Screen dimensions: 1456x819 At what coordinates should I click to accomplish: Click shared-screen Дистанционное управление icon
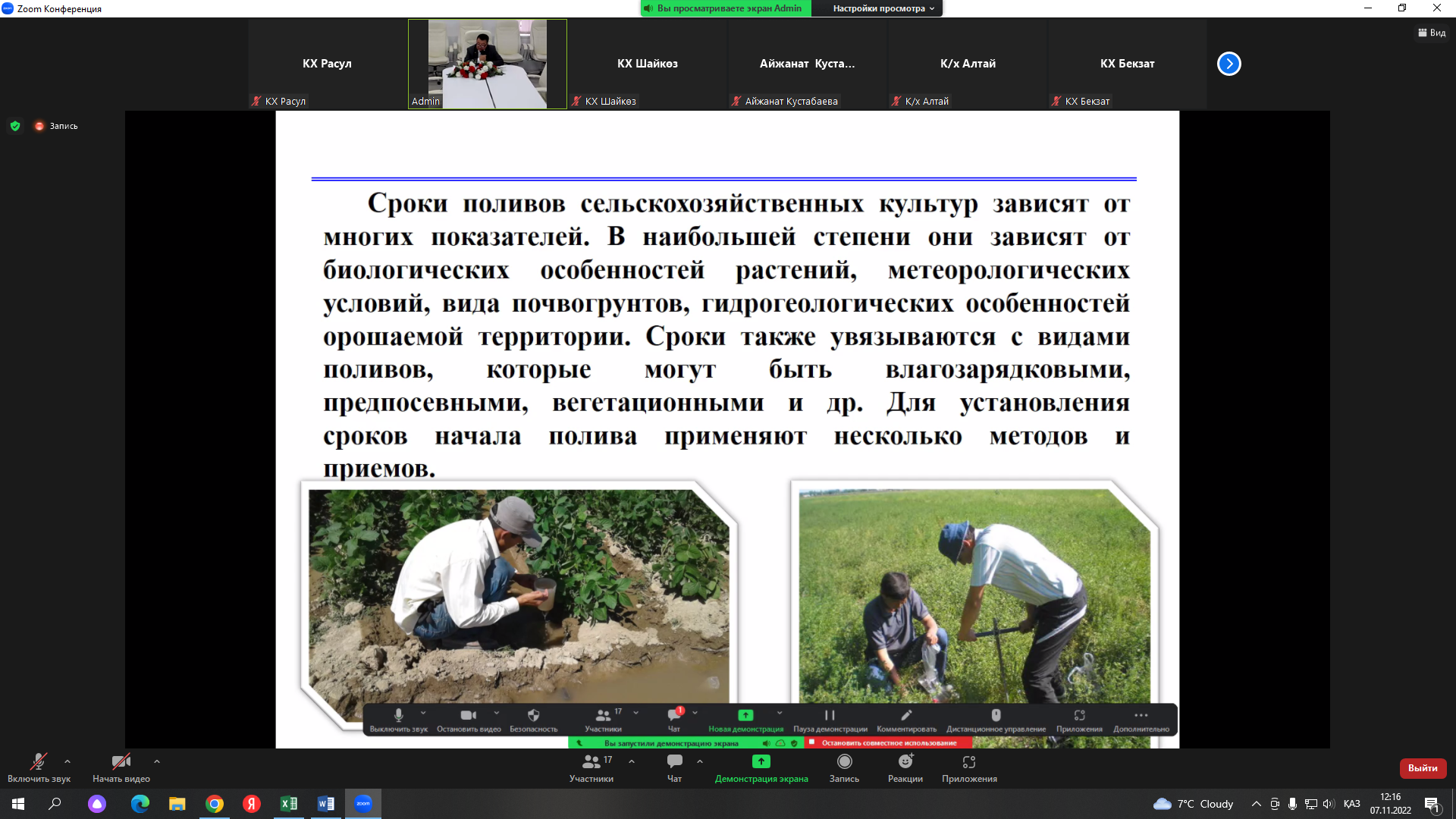pos(996,714)
